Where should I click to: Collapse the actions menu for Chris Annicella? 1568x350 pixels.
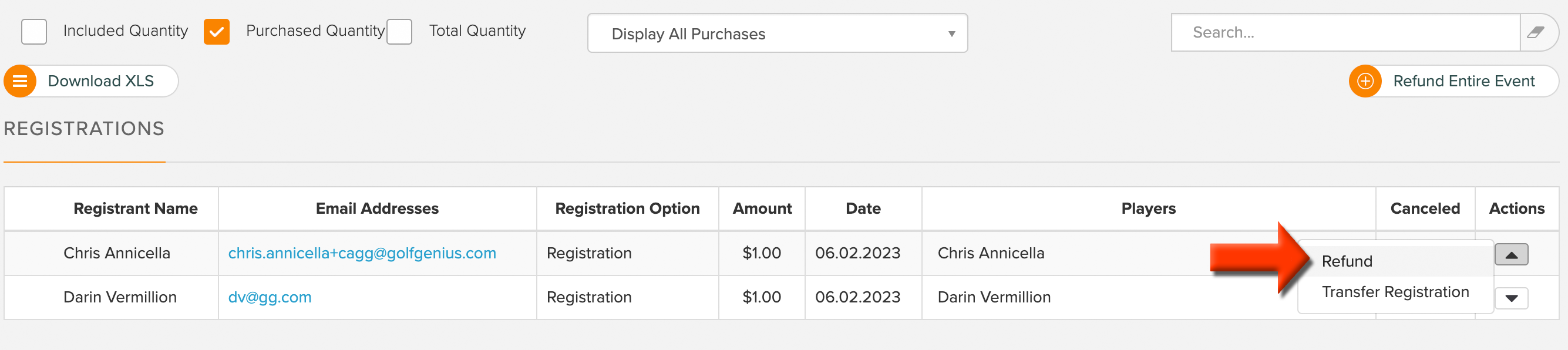1512,254
